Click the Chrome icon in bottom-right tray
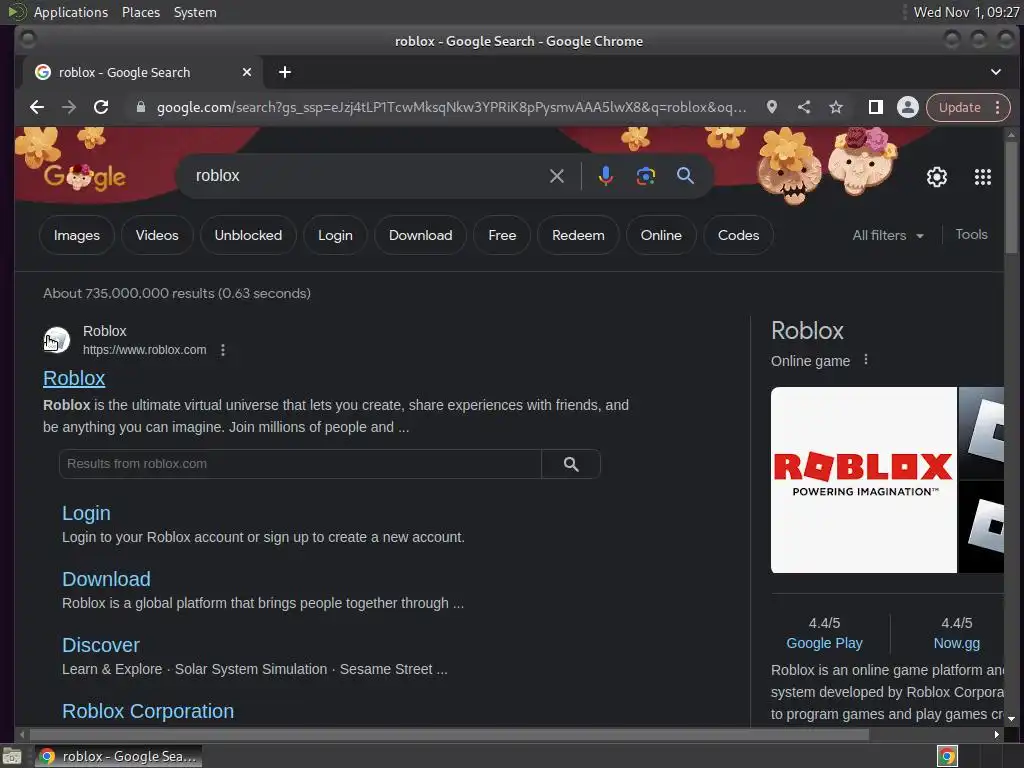1024x768 pixels. 947,756
